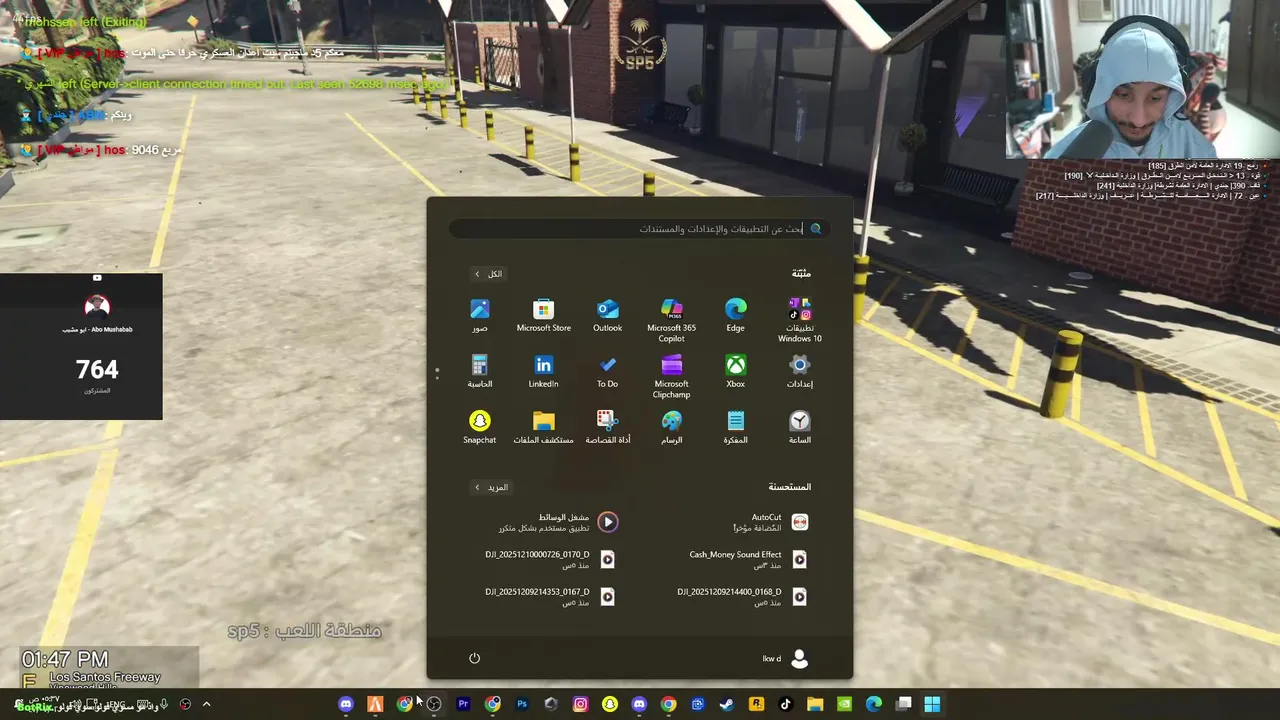Open Edge from the taskbar
The width and height of the screenshot is (1280, 720).
[x=874, y=704]
